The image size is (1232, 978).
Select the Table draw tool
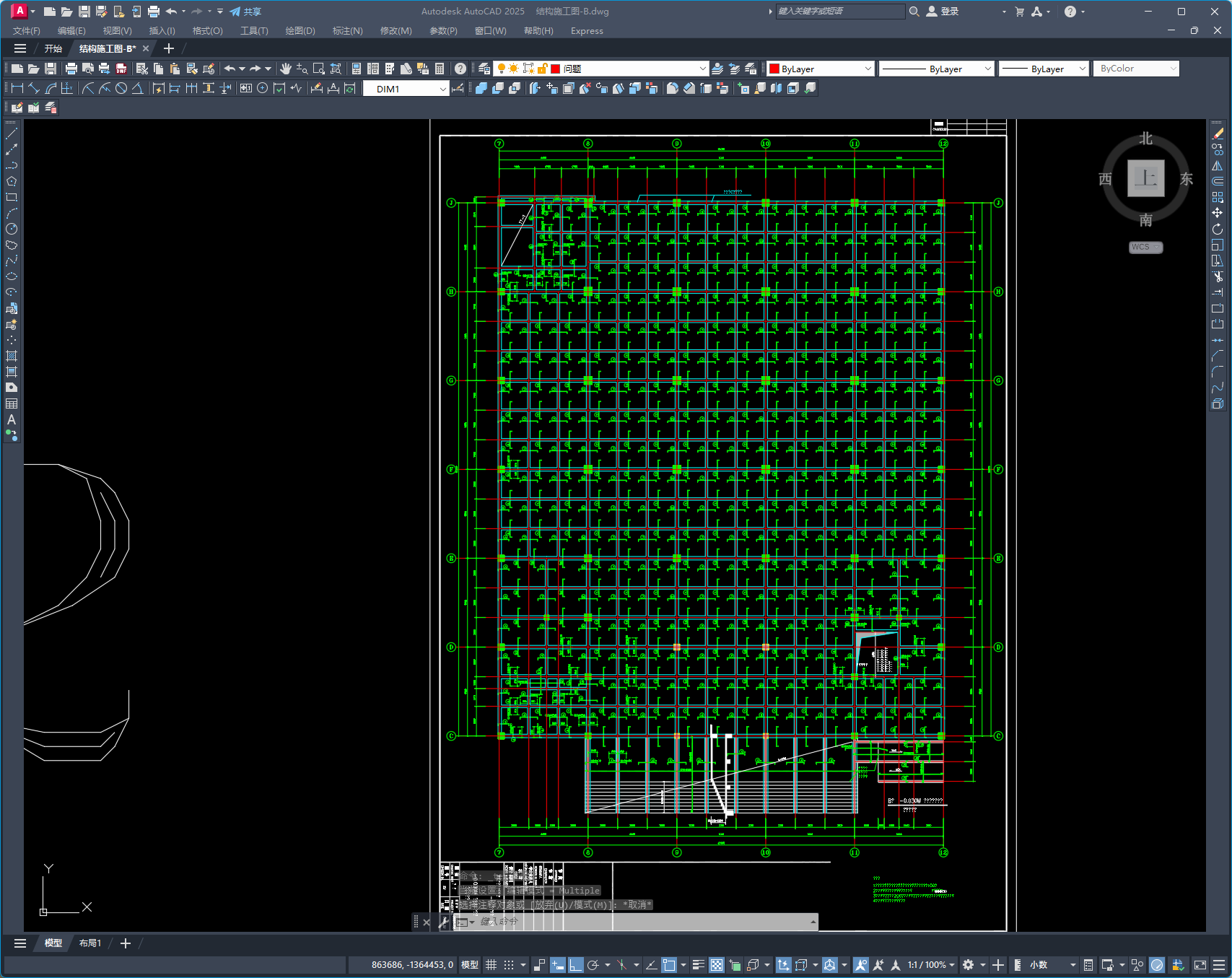pyautogui.click(x=12, y=403)
